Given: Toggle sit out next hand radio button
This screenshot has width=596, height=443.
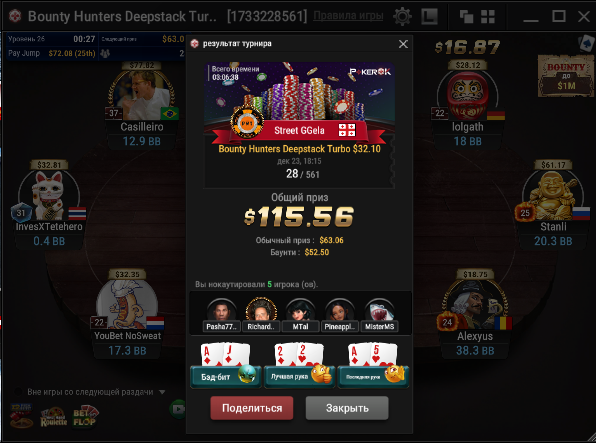Looking at the screenshot, I should 18,392.
